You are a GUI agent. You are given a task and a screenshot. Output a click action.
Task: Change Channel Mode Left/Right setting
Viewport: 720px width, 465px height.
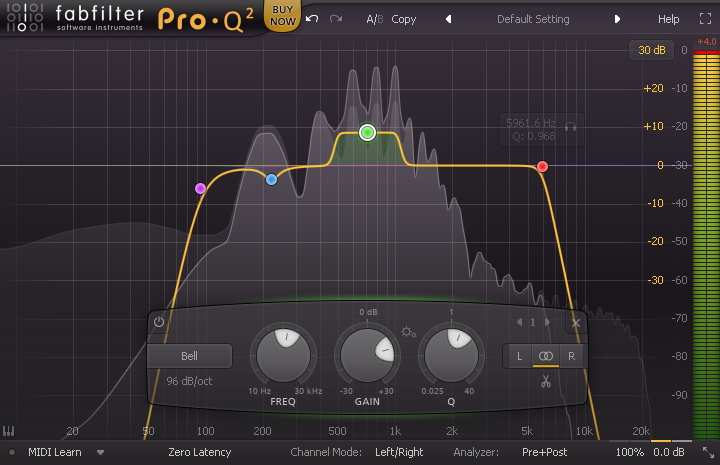[399, 452]
